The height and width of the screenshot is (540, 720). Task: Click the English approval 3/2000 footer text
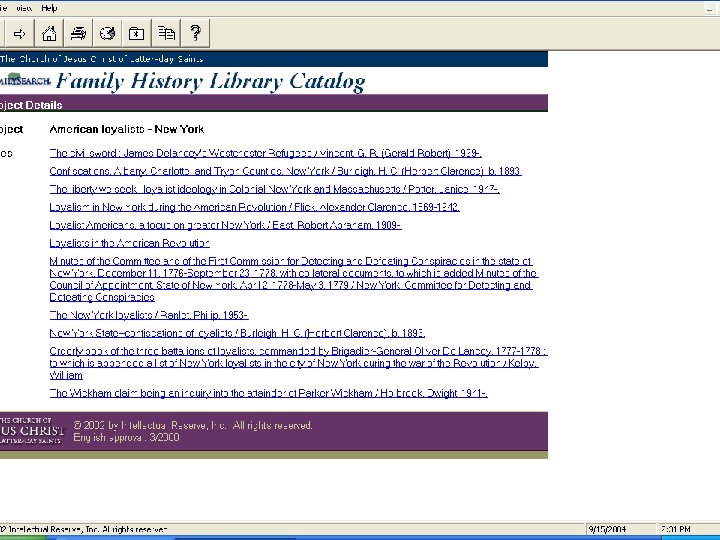pos(126,438)
